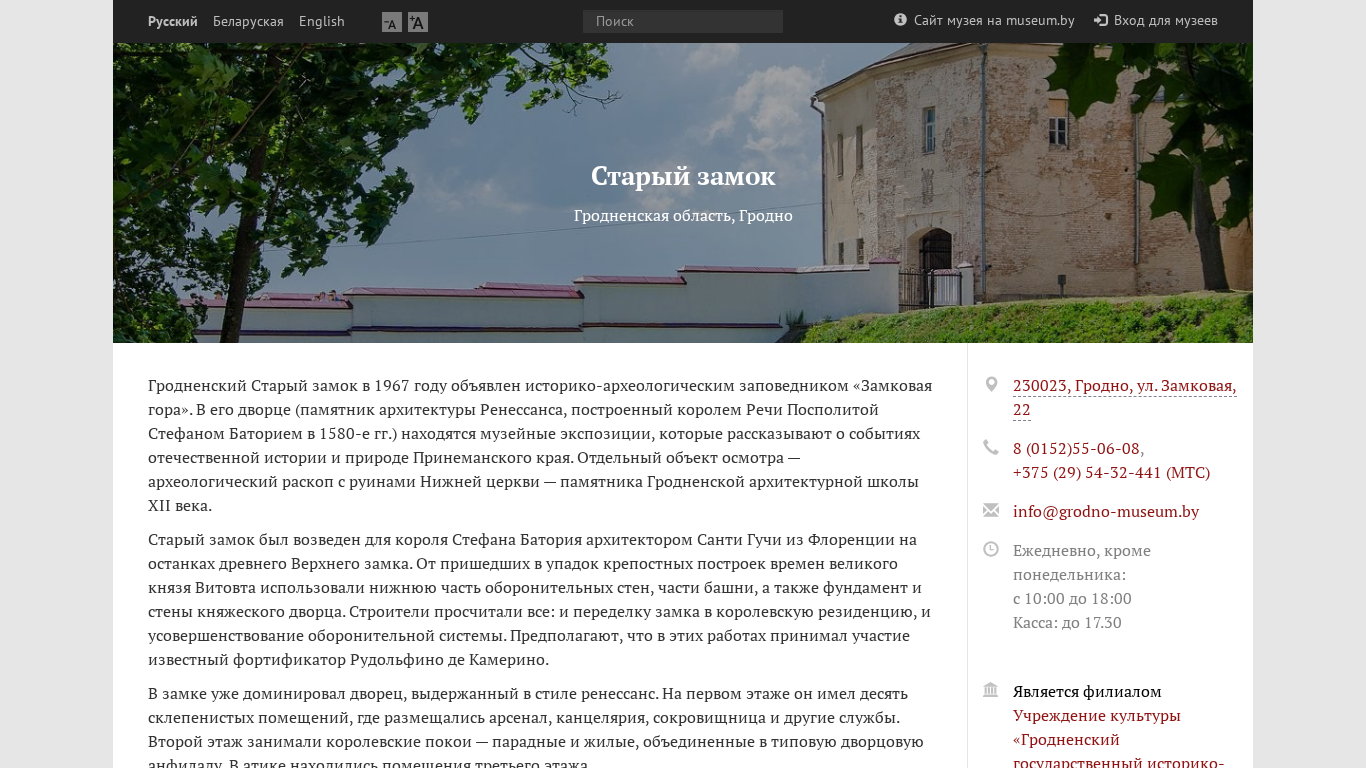Image resolution: width=1366 pixels, height=768 pixels.
Task: Click the museum building branch icon
Action: pos(991,690)
